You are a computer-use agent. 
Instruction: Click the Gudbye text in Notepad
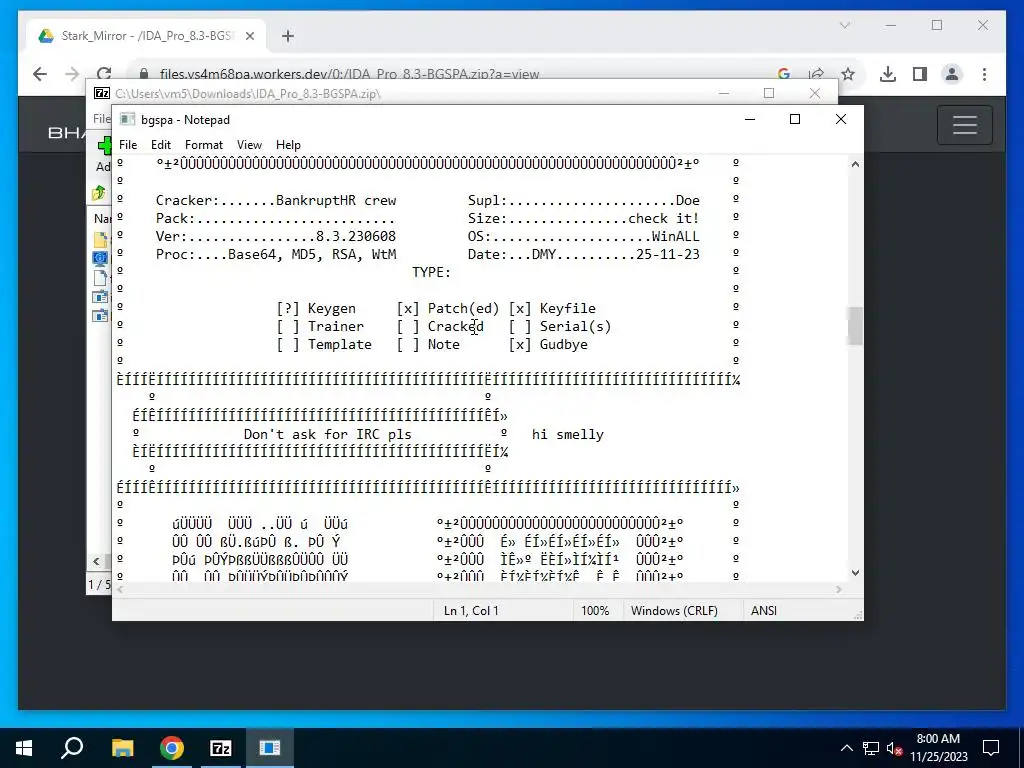pyautogui.click(x=564, y=345)
